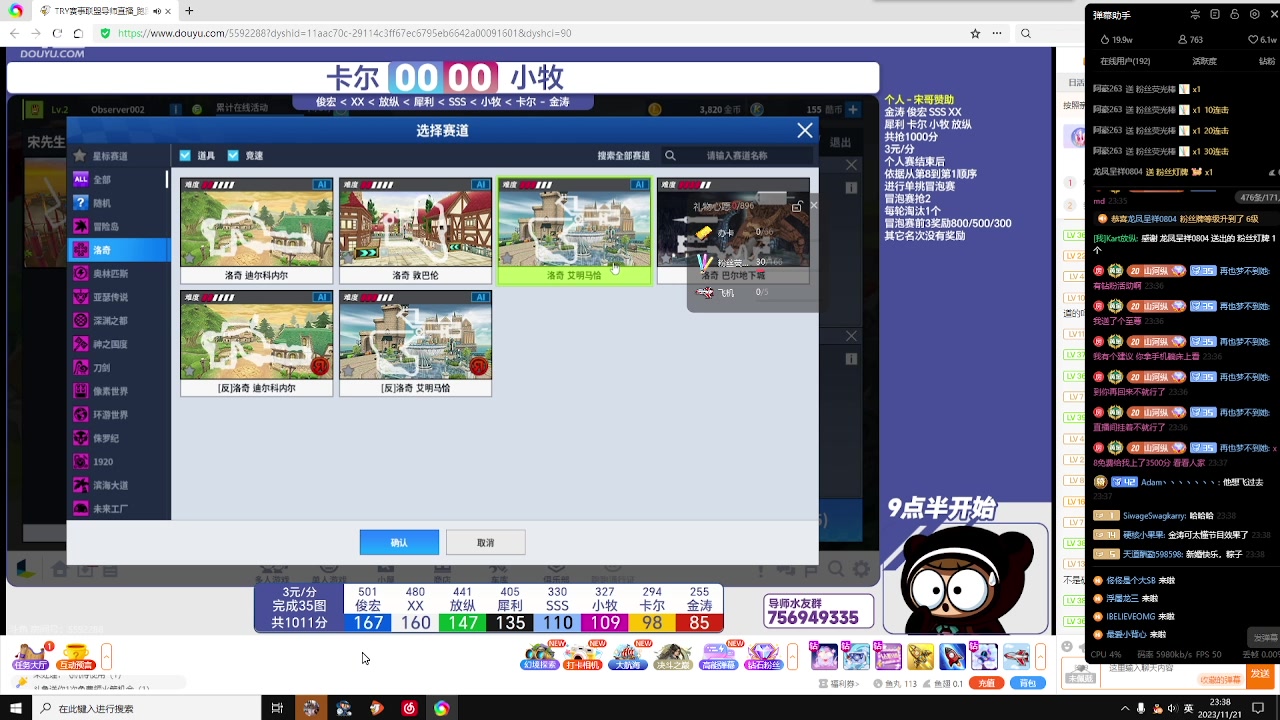
Task: Click the 神之国度 category icon
Action: point(81,344)
